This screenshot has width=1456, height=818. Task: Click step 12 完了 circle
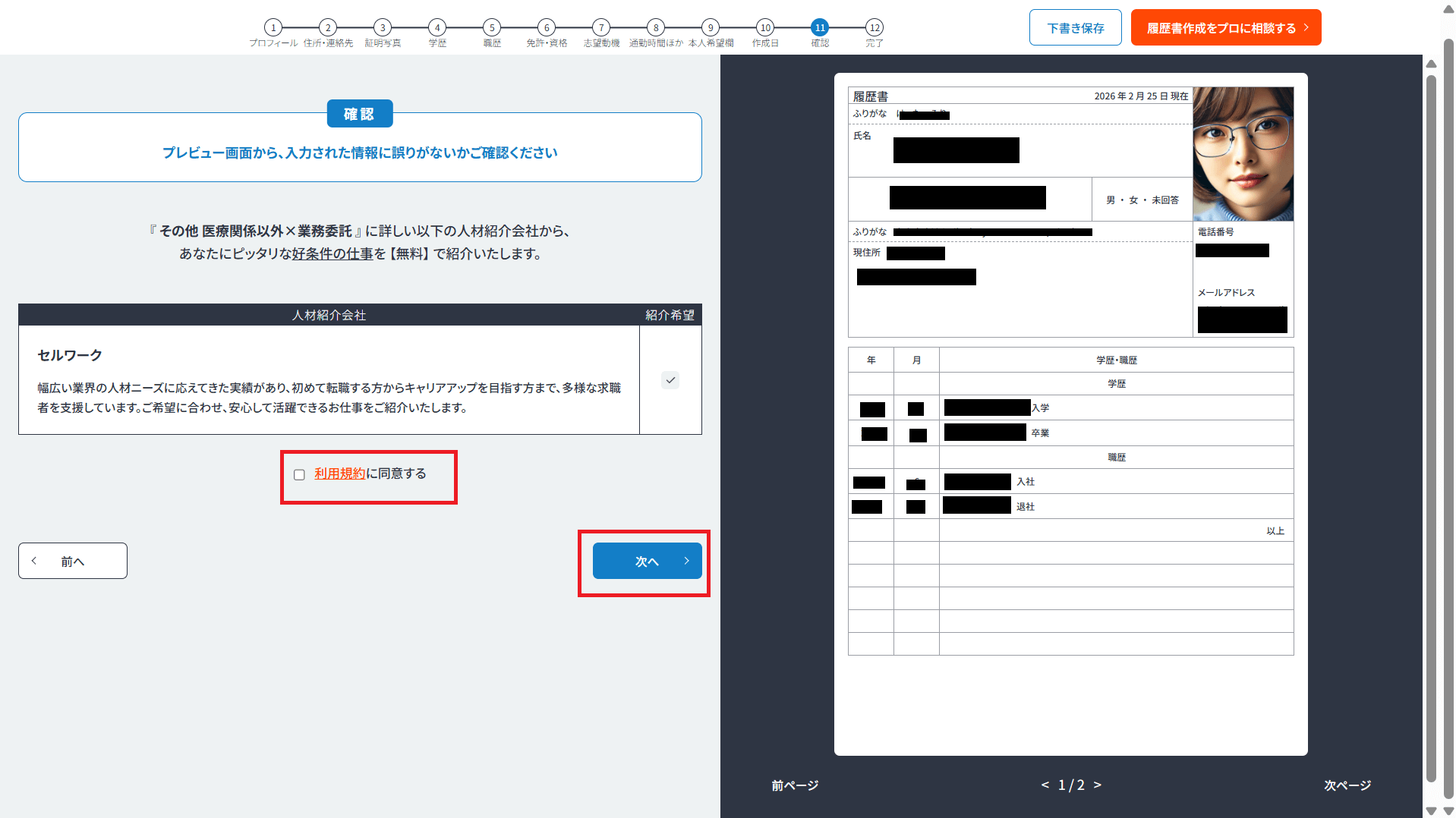pos(875,28)
